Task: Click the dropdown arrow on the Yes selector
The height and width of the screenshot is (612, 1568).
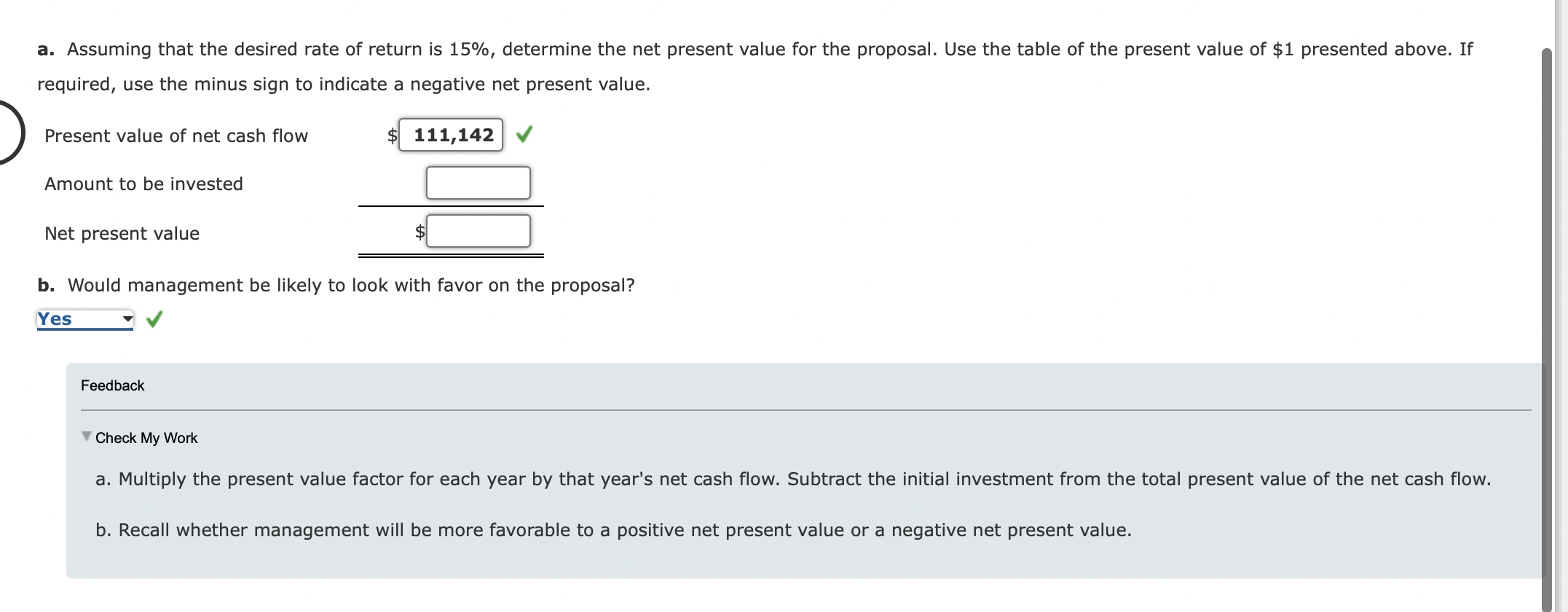Action: coord(127,319)
